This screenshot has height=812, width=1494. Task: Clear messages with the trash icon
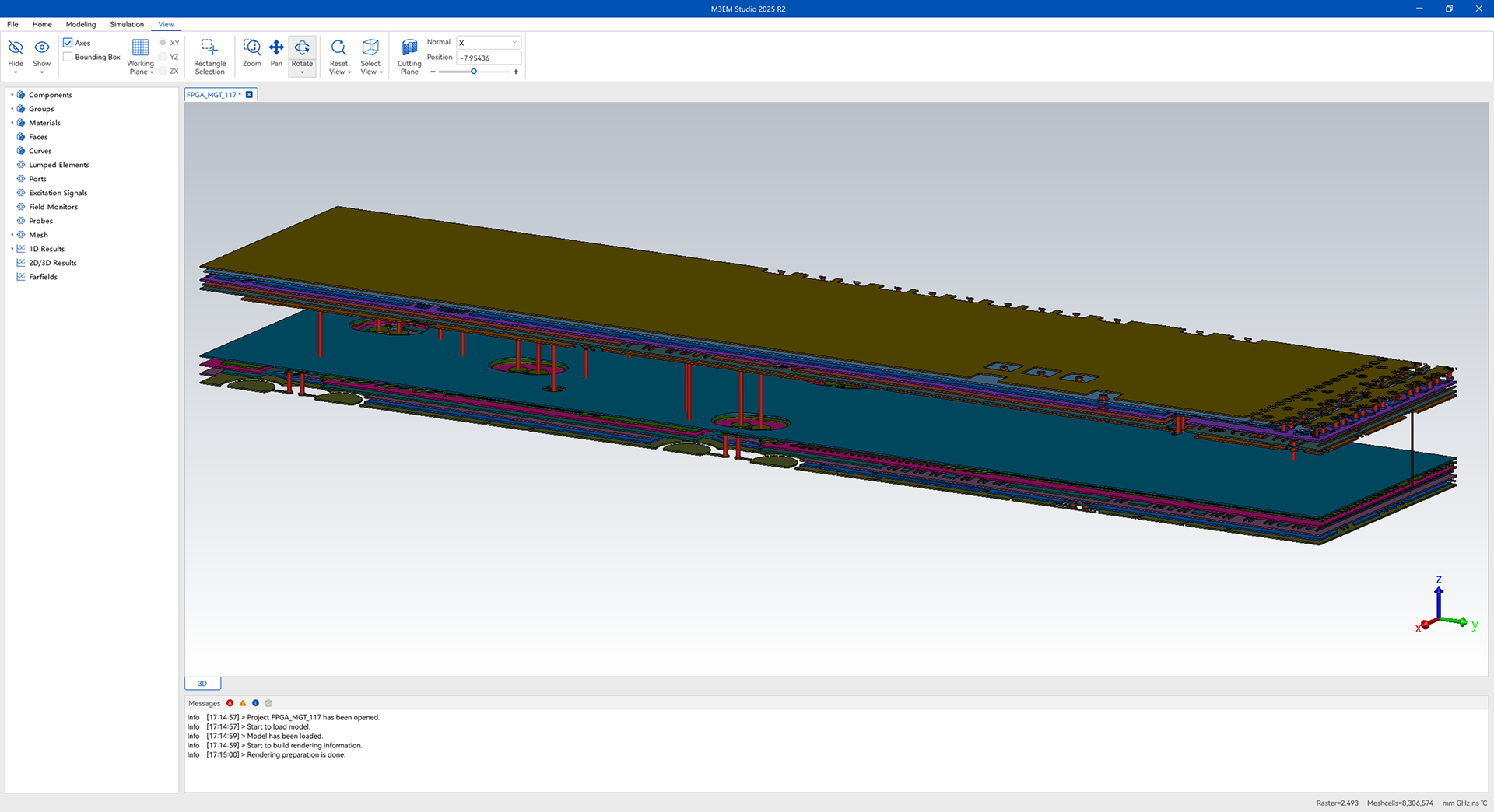(268, 703)
